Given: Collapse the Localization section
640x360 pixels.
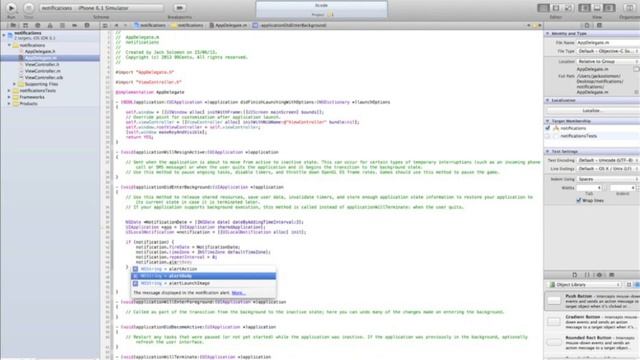Looking at the screenshot, I should coord(548,100).
